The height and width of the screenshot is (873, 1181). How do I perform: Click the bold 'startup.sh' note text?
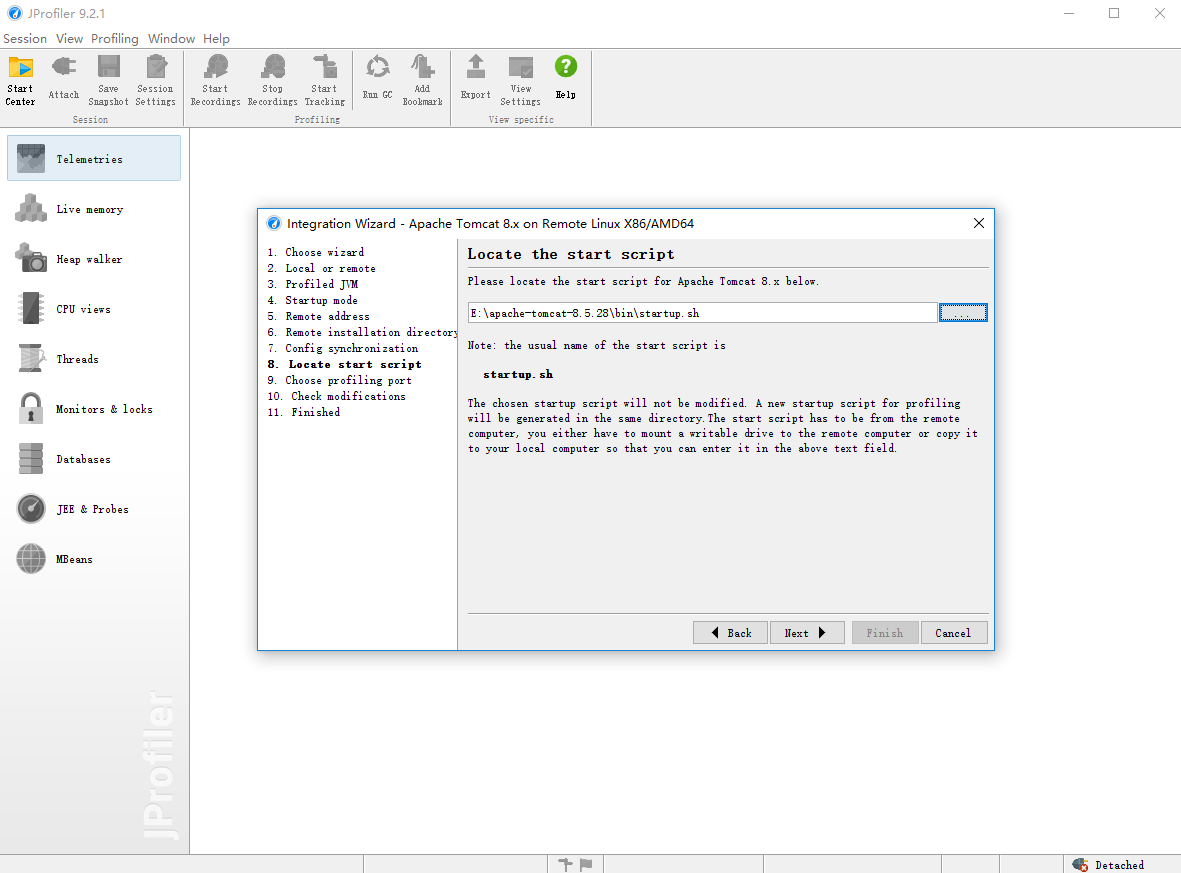[518, 374]
